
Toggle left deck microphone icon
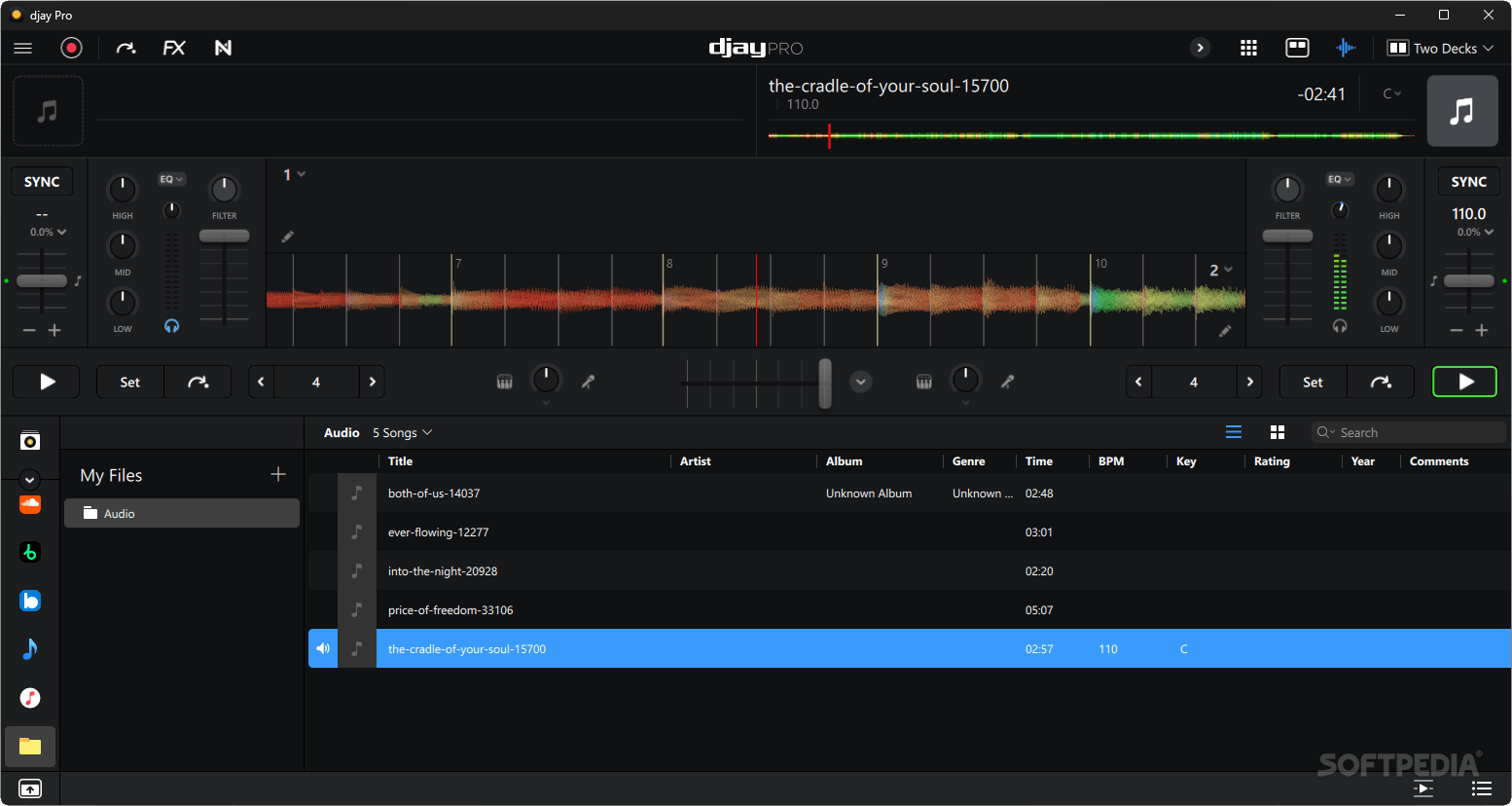click(x=588, y=382)
